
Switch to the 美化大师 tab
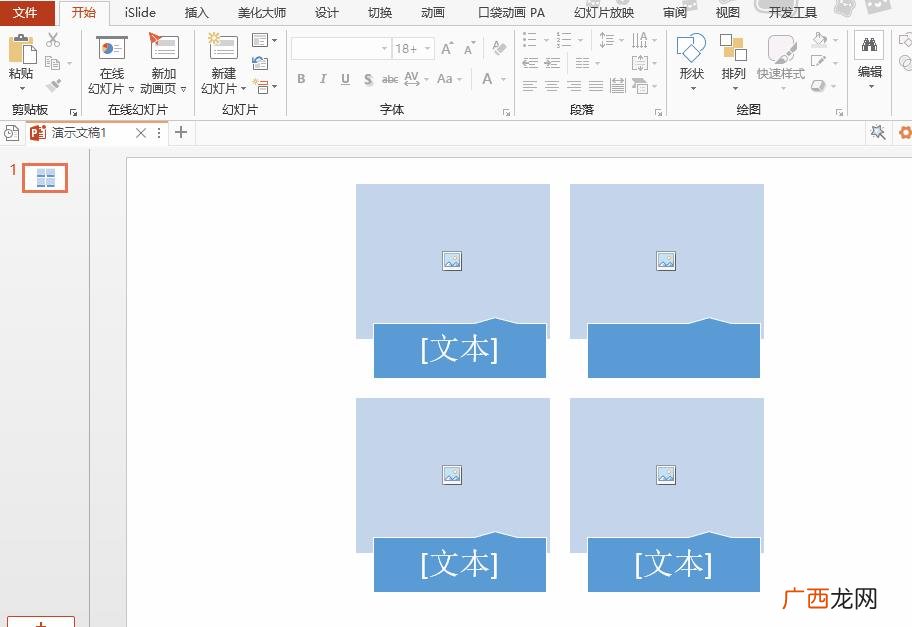(262, 12)
